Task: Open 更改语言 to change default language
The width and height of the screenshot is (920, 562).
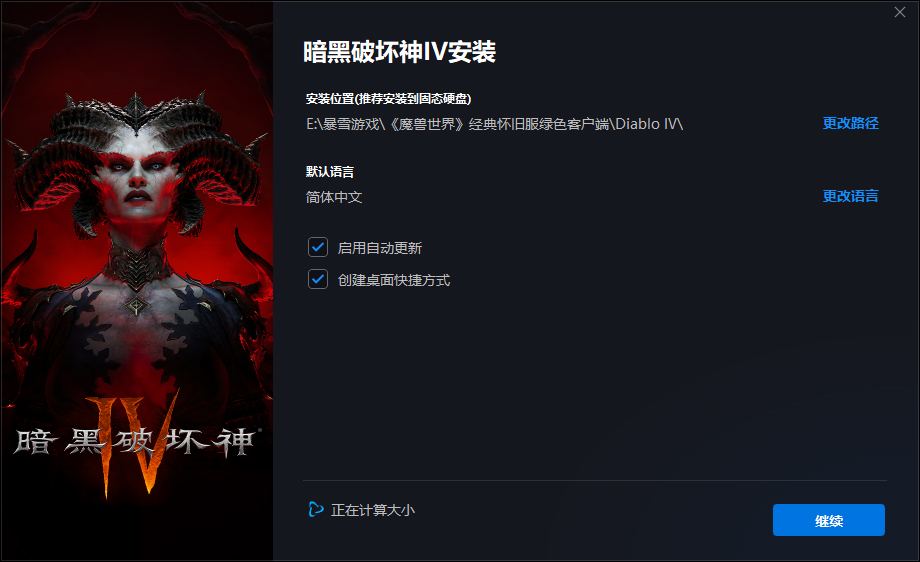Action: tap(850, 196)
